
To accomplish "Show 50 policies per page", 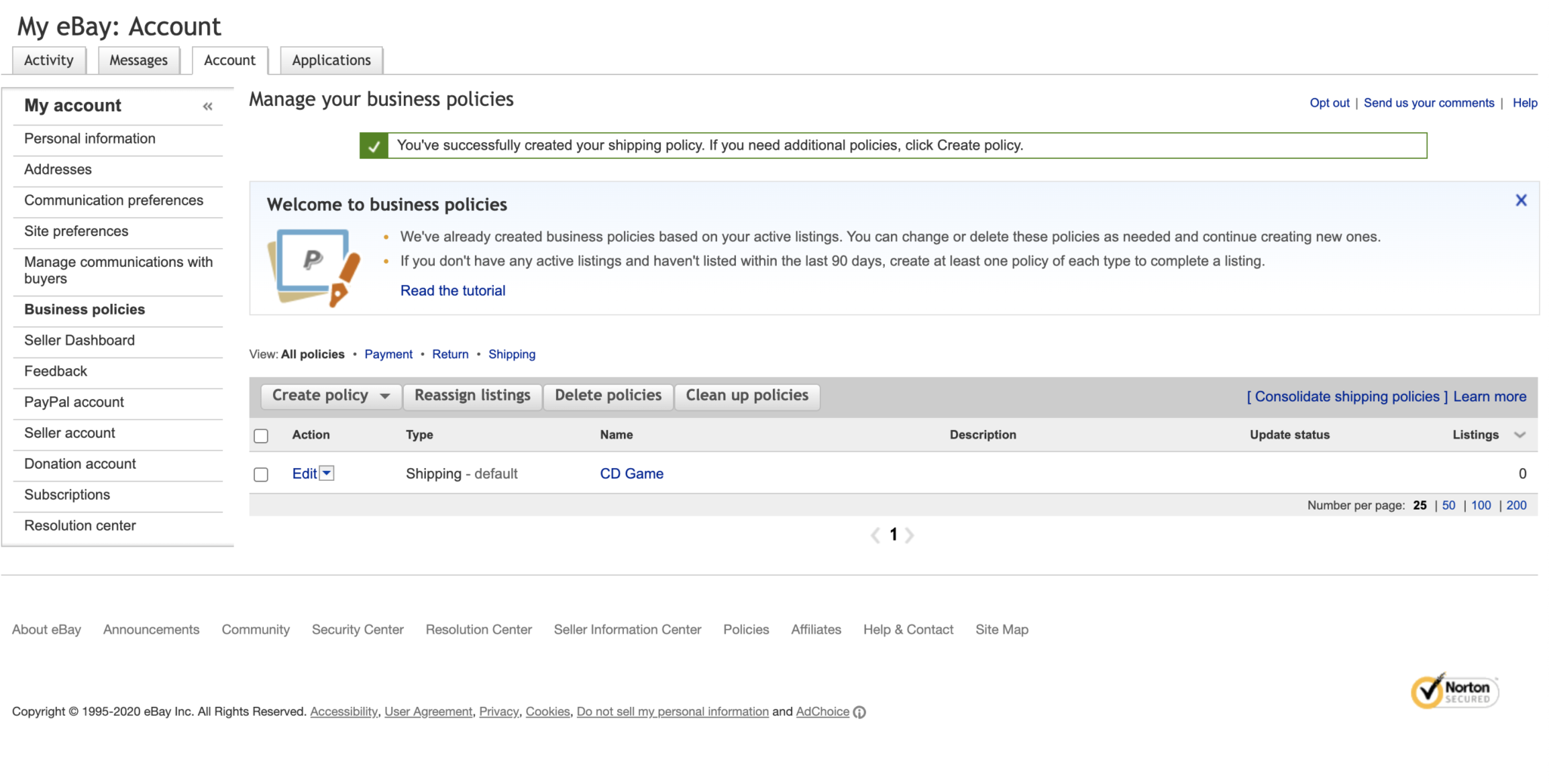I will pyautogui.click(x=1448, y=505).
